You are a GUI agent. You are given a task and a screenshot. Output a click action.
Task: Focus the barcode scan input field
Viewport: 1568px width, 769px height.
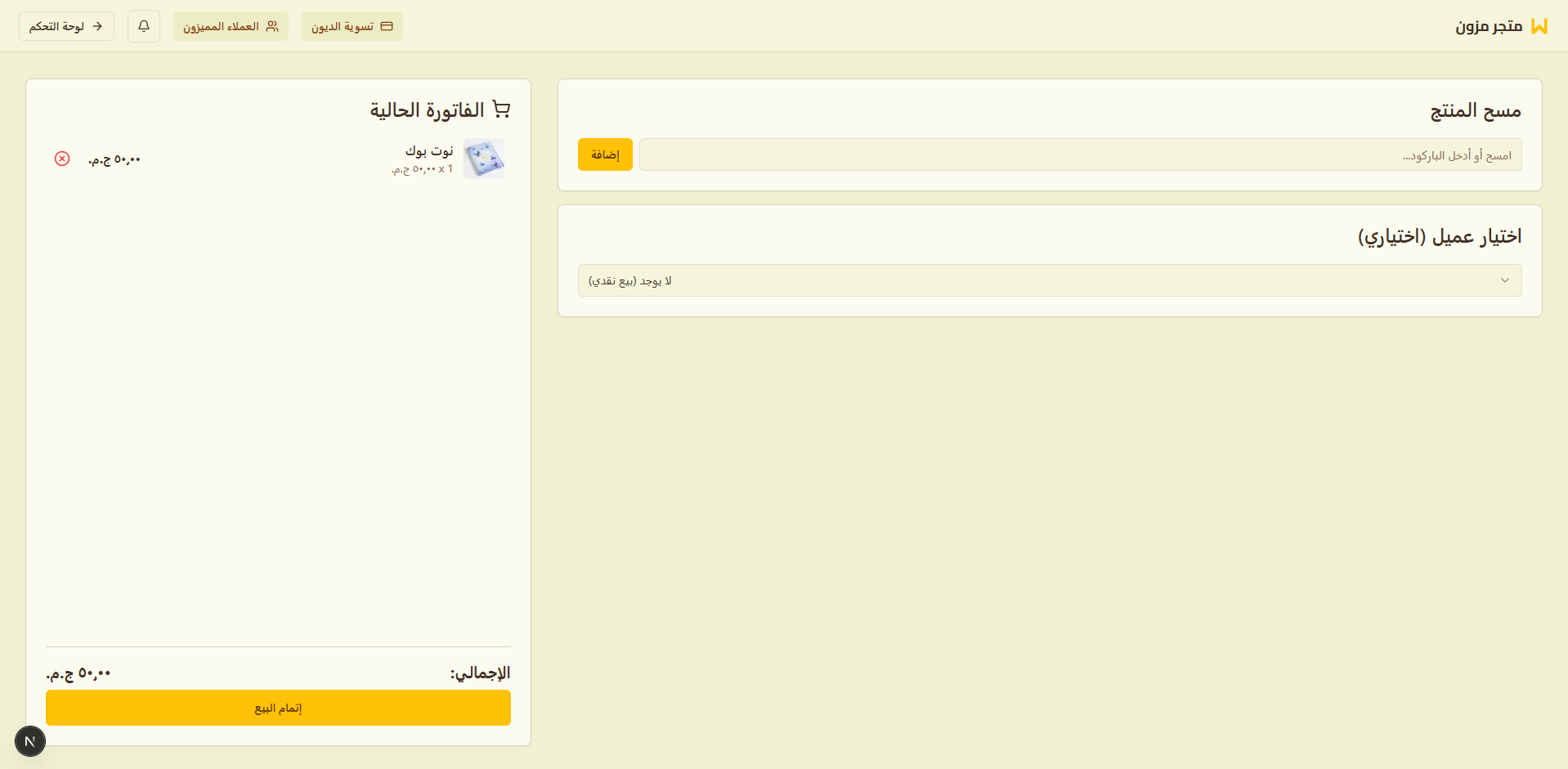click(x=1079, y=154)
